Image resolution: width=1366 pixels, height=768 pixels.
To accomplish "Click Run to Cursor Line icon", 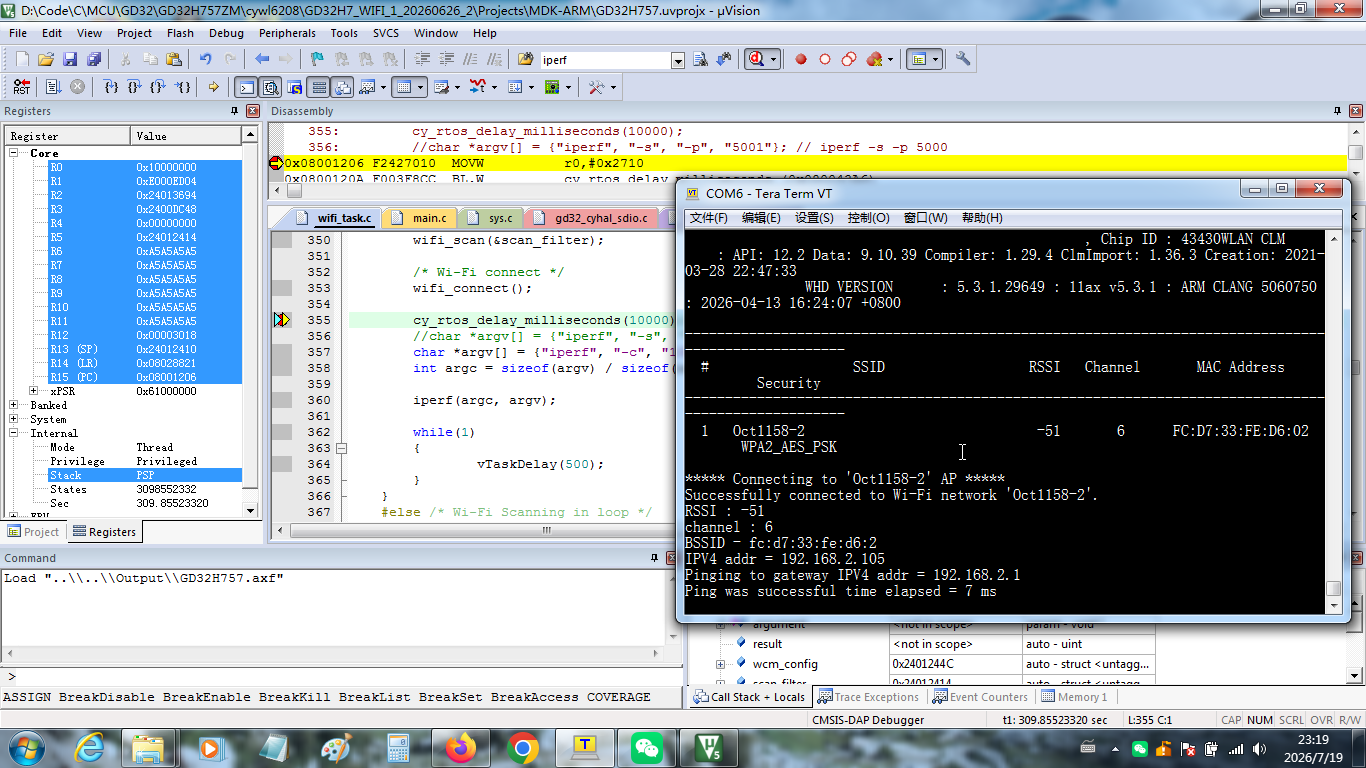I will [x=183, y=87].
